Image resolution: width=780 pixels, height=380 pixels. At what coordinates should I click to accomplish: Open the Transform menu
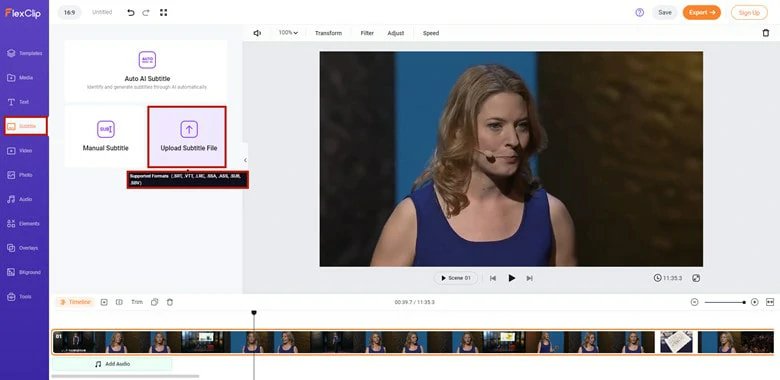pyautogui.click(x=328, y=33)
